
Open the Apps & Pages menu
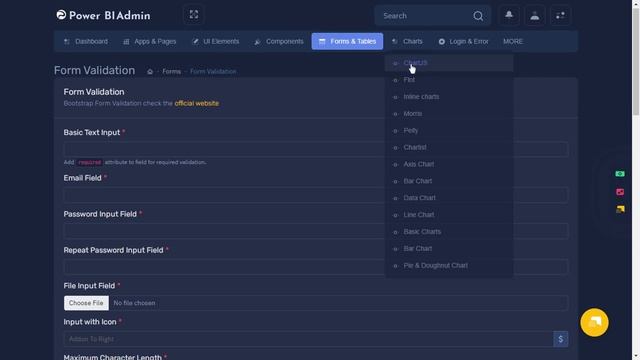150,41
